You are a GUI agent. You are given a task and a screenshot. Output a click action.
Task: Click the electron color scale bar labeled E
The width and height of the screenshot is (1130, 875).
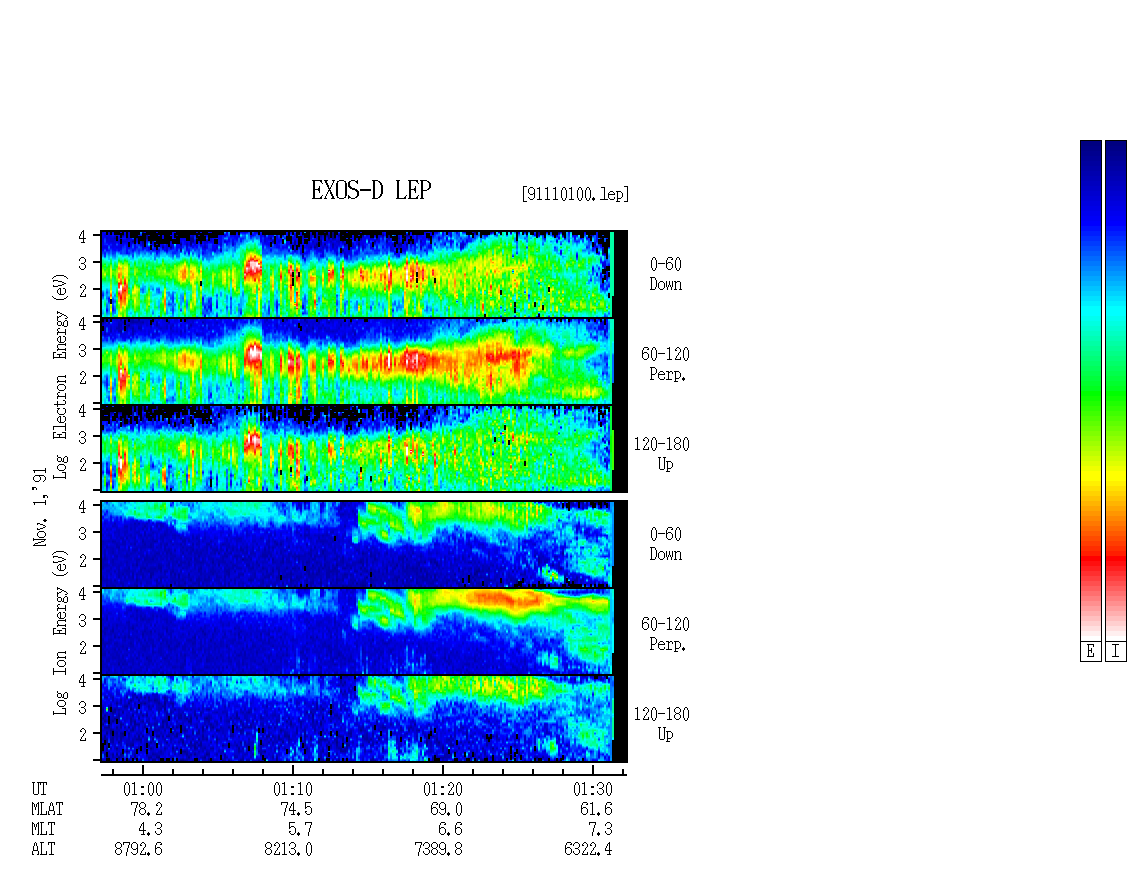pyautogui.click(x=1090, y=390)
